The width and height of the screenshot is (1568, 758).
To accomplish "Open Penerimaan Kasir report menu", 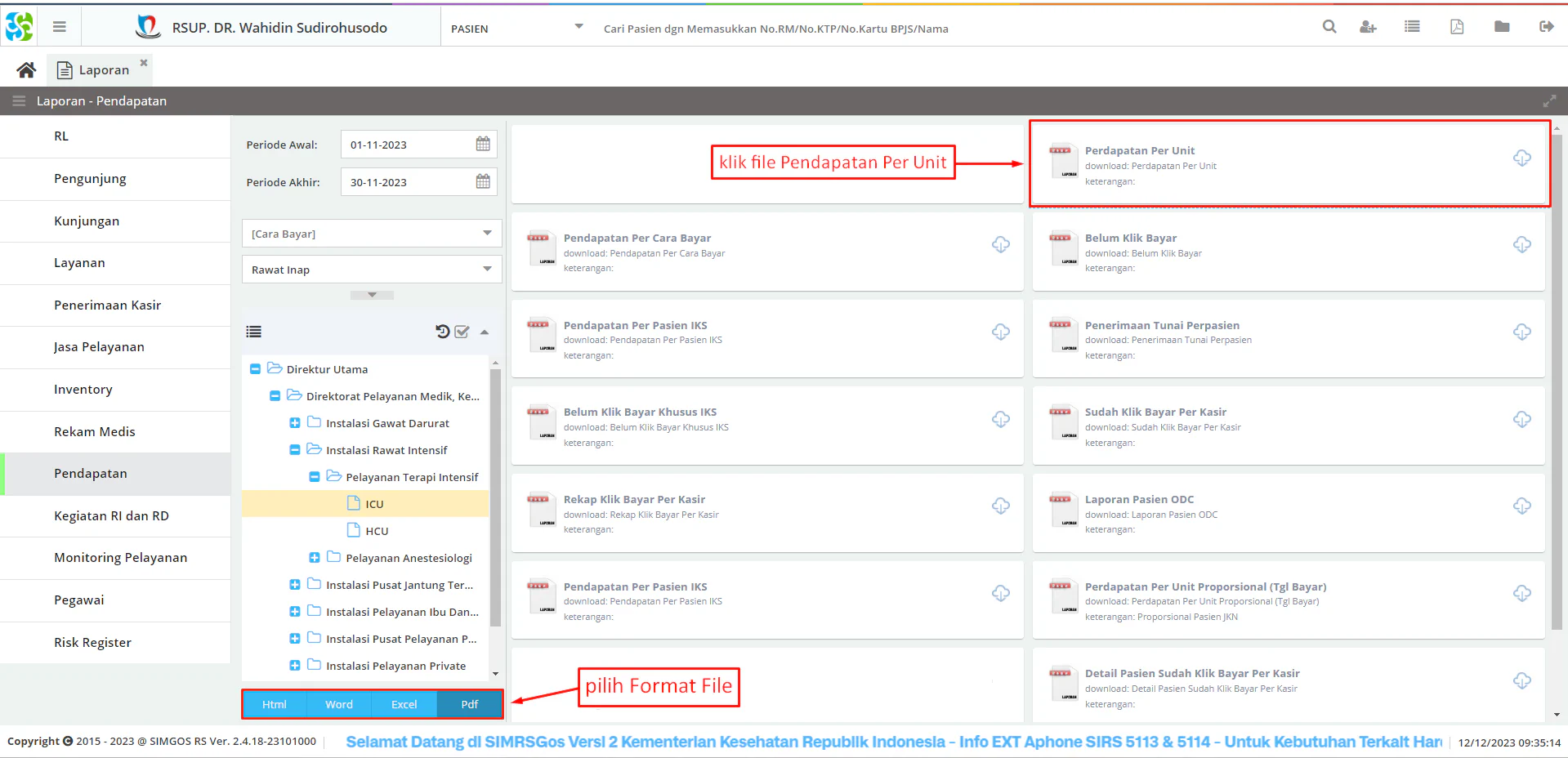I will (115, 305).
